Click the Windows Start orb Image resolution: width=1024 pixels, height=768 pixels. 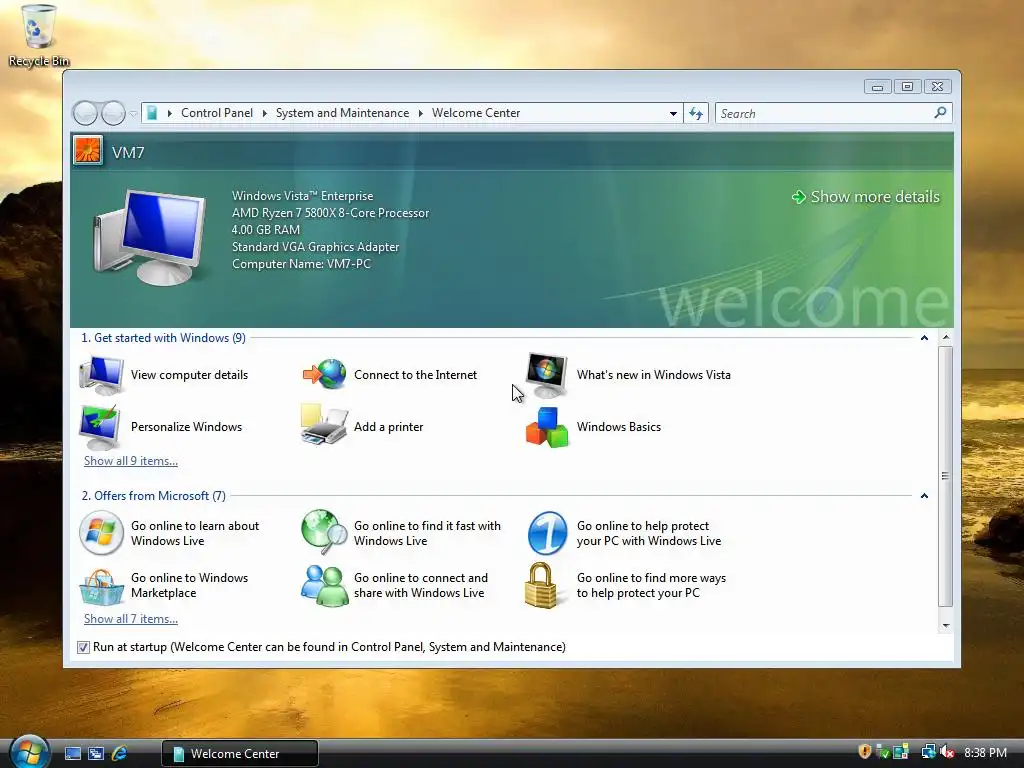click(x=29, y=752)
